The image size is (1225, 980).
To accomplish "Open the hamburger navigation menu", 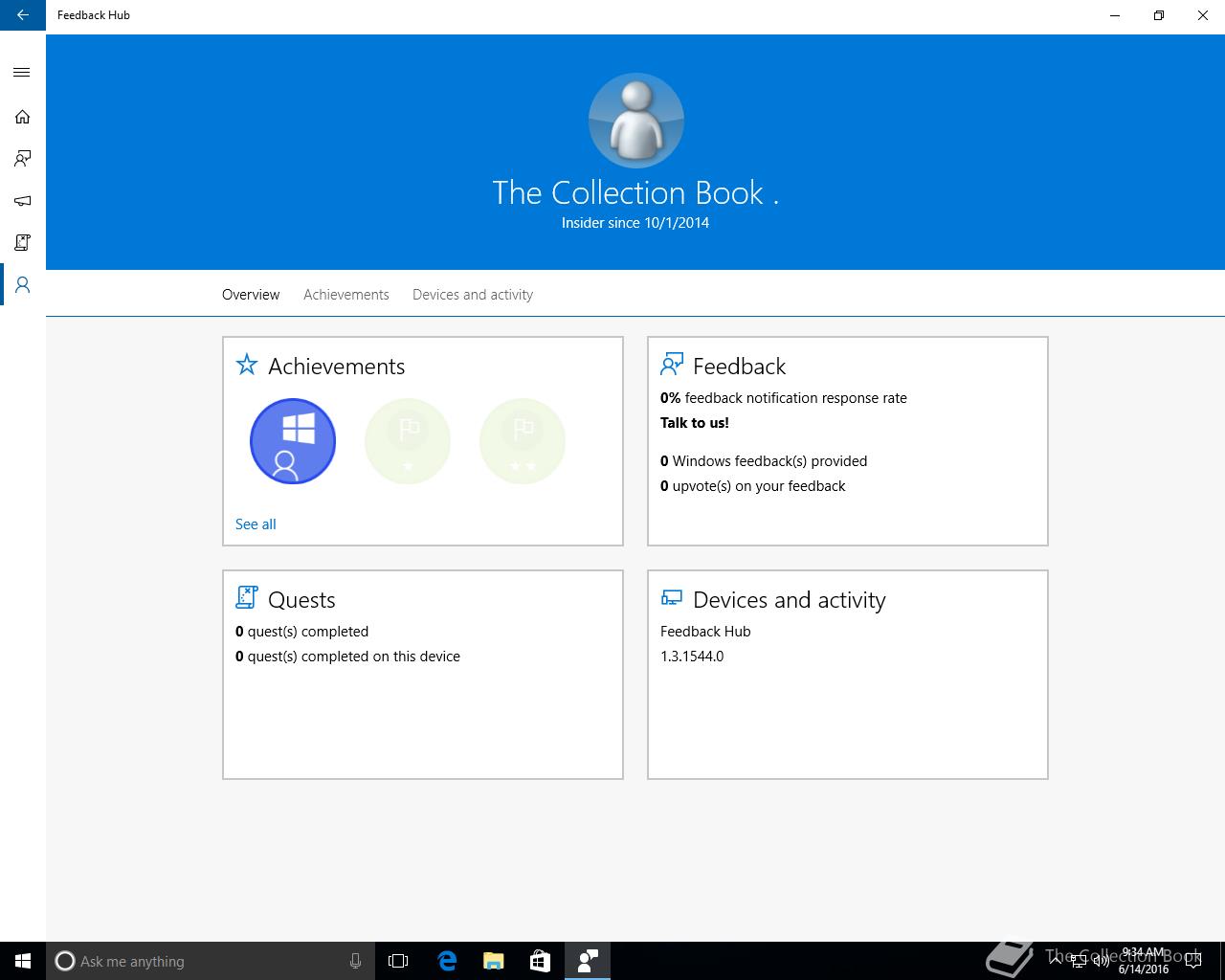I will pos(22,73).
